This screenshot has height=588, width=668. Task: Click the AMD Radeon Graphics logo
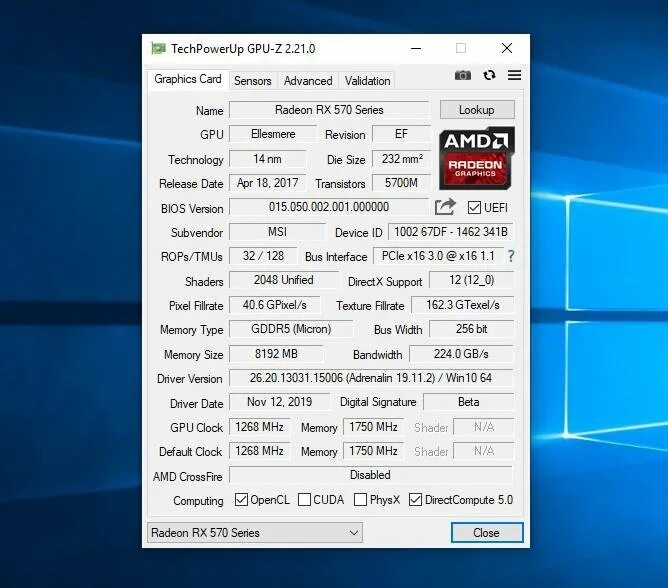point(477,158)
